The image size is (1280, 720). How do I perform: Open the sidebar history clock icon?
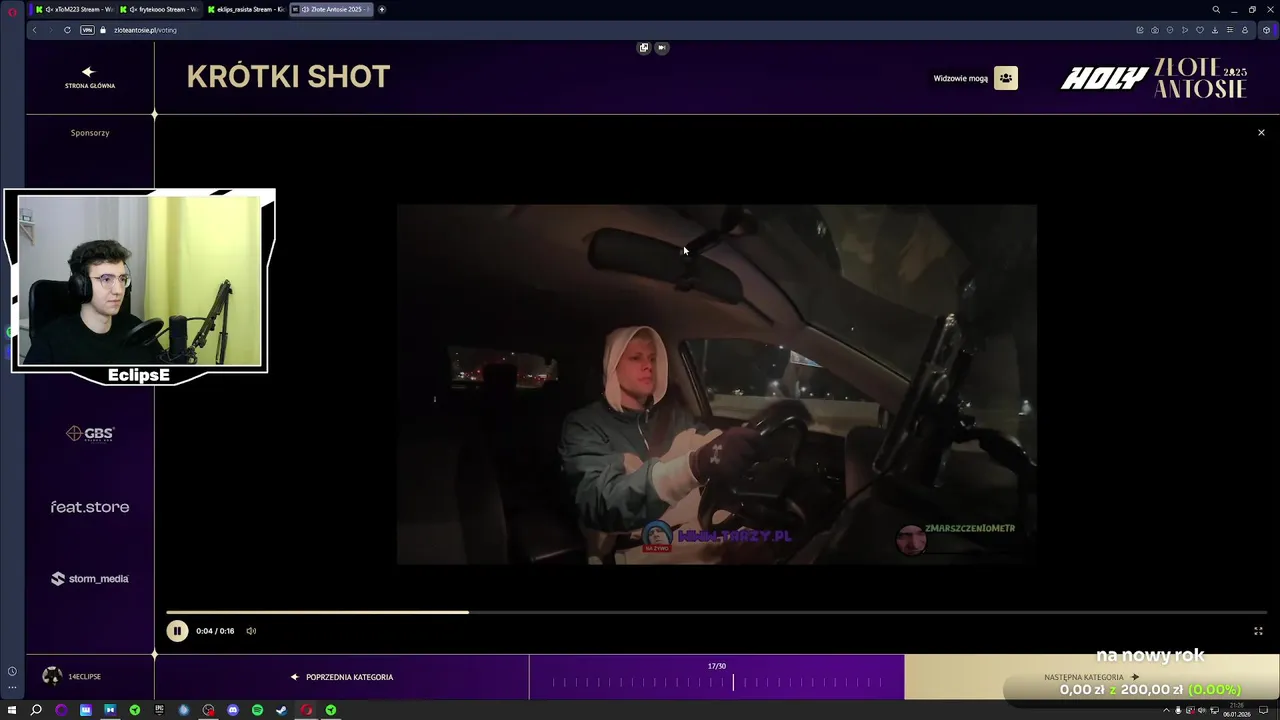(x=12, y=671)
